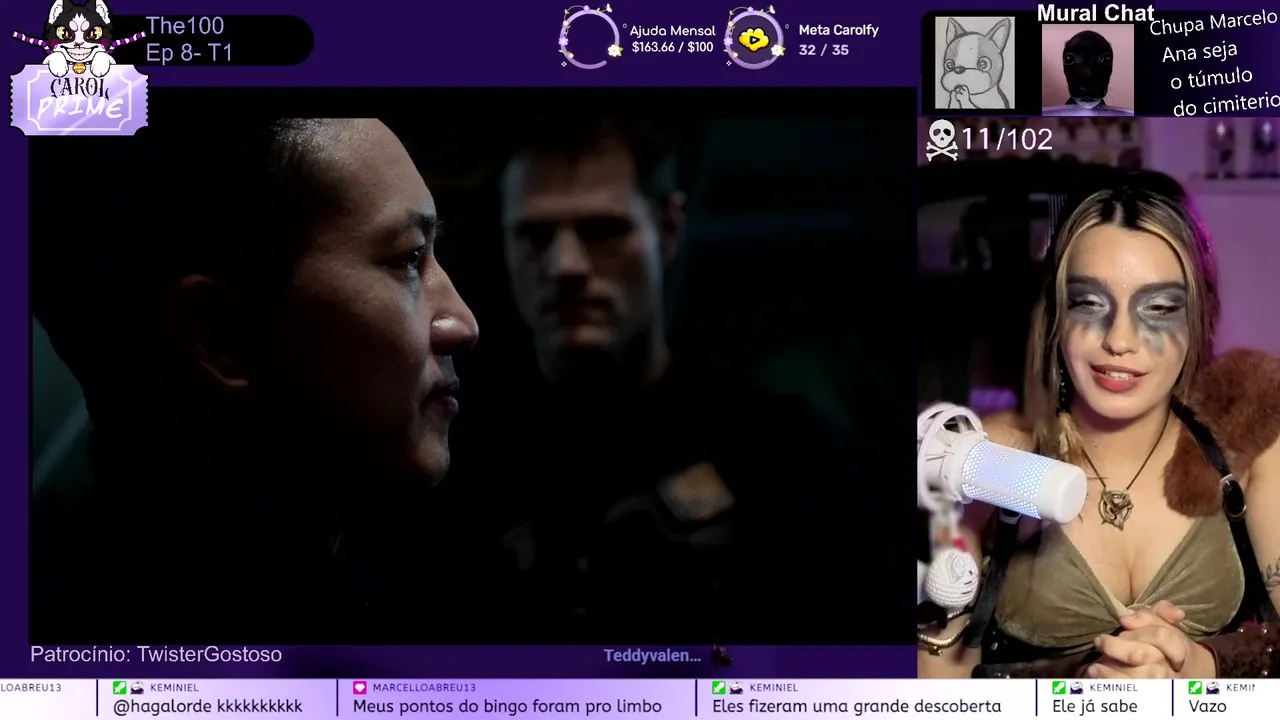Open the black masked figure thumbnail
Image resolution: width=1280 pixels, height=720 pixels.
point(1088,68)
